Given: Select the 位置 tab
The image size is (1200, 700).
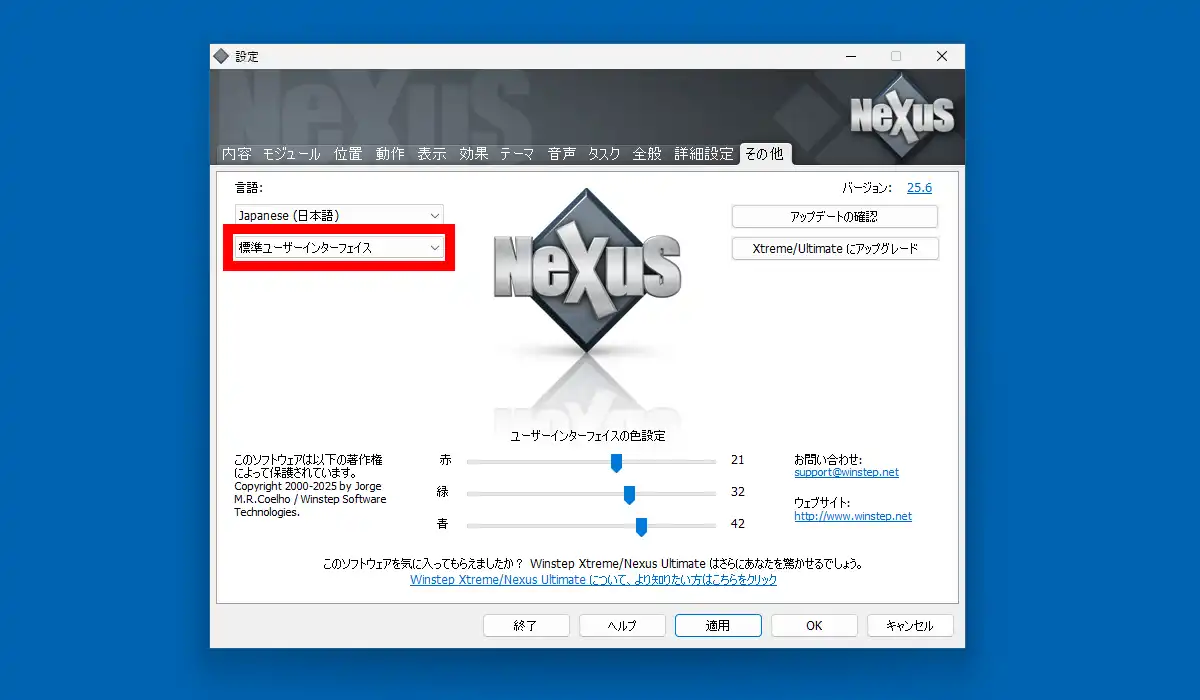Looking at the screenshot, I should 348,154.
